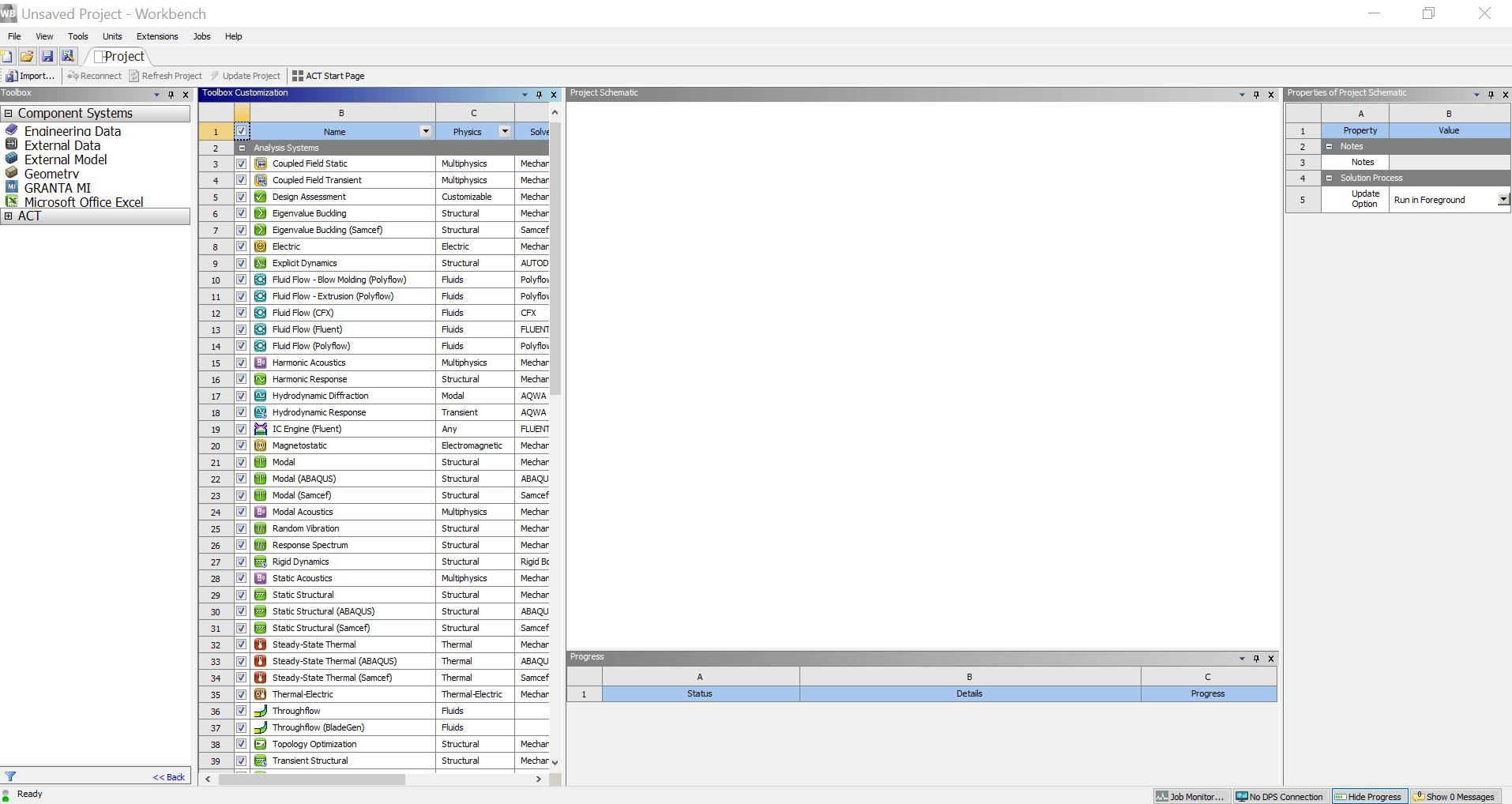Collapse the Solution Process property group
1512x804 pixels.
1329,178
